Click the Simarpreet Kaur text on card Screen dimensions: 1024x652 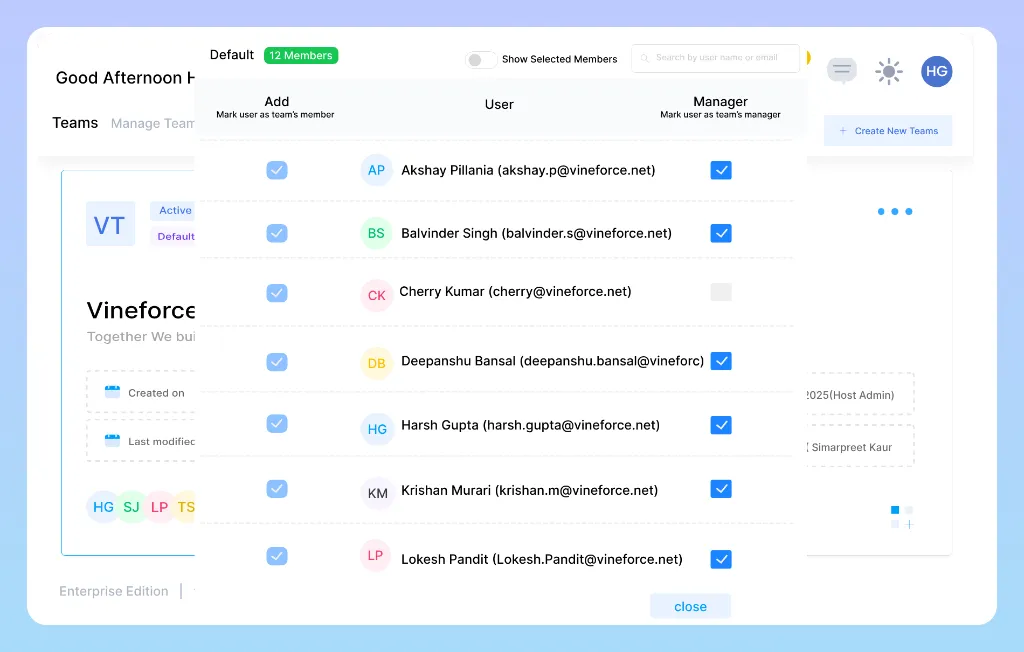(851, 447)
